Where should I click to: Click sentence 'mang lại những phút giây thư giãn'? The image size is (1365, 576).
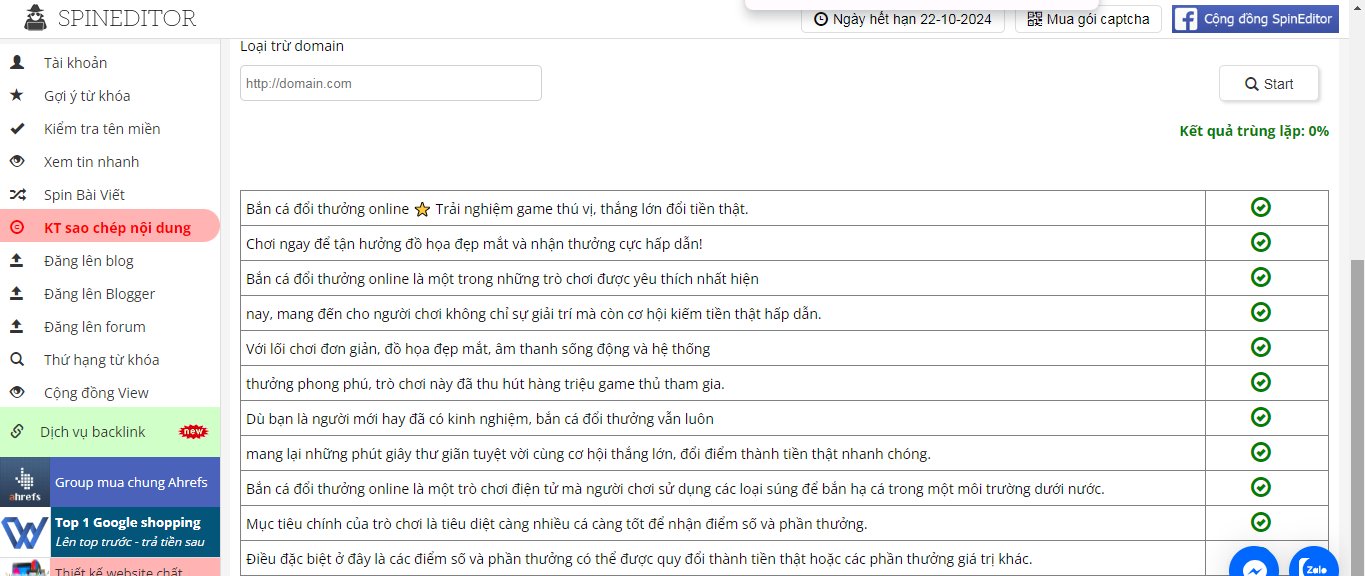point(588,454)
